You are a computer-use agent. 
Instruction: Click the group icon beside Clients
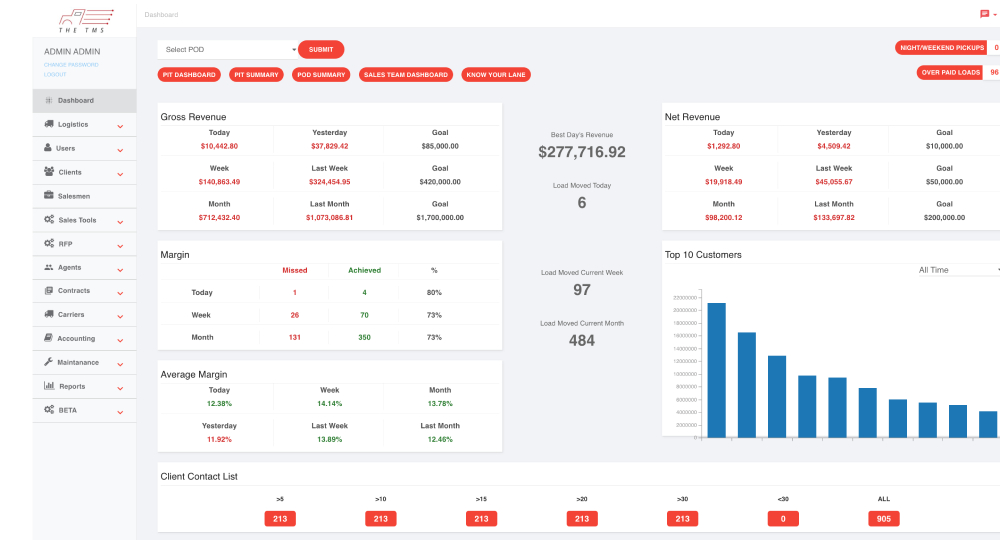tap(49, 172)
